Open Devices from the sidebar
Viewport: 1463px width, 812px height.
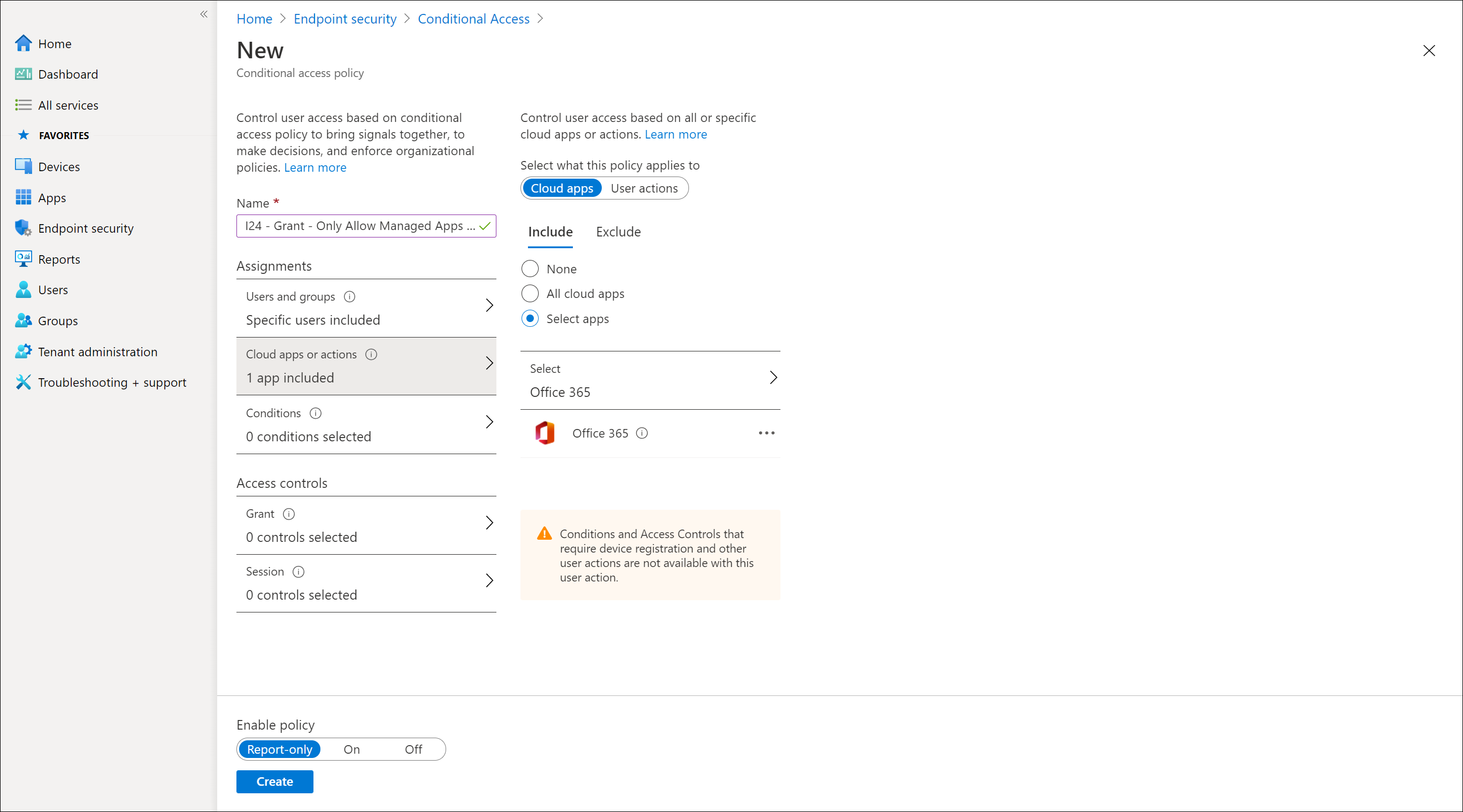(58, 166)
